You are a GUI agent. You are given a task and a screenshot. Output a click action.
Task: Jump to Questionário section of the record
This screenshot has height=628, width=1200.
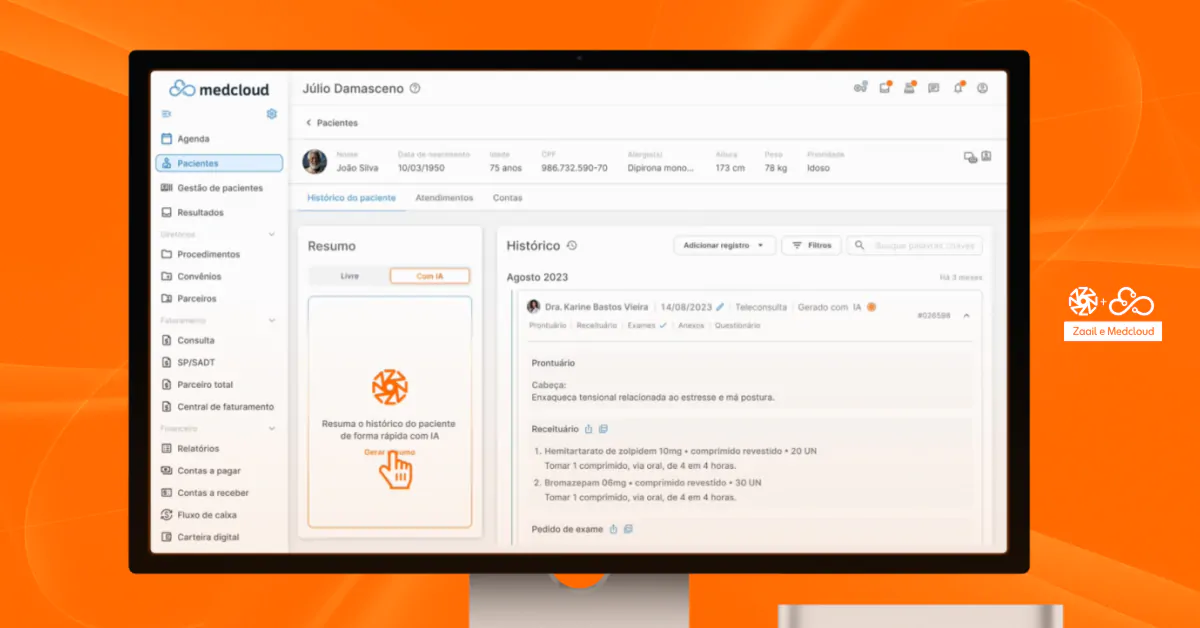736,325
